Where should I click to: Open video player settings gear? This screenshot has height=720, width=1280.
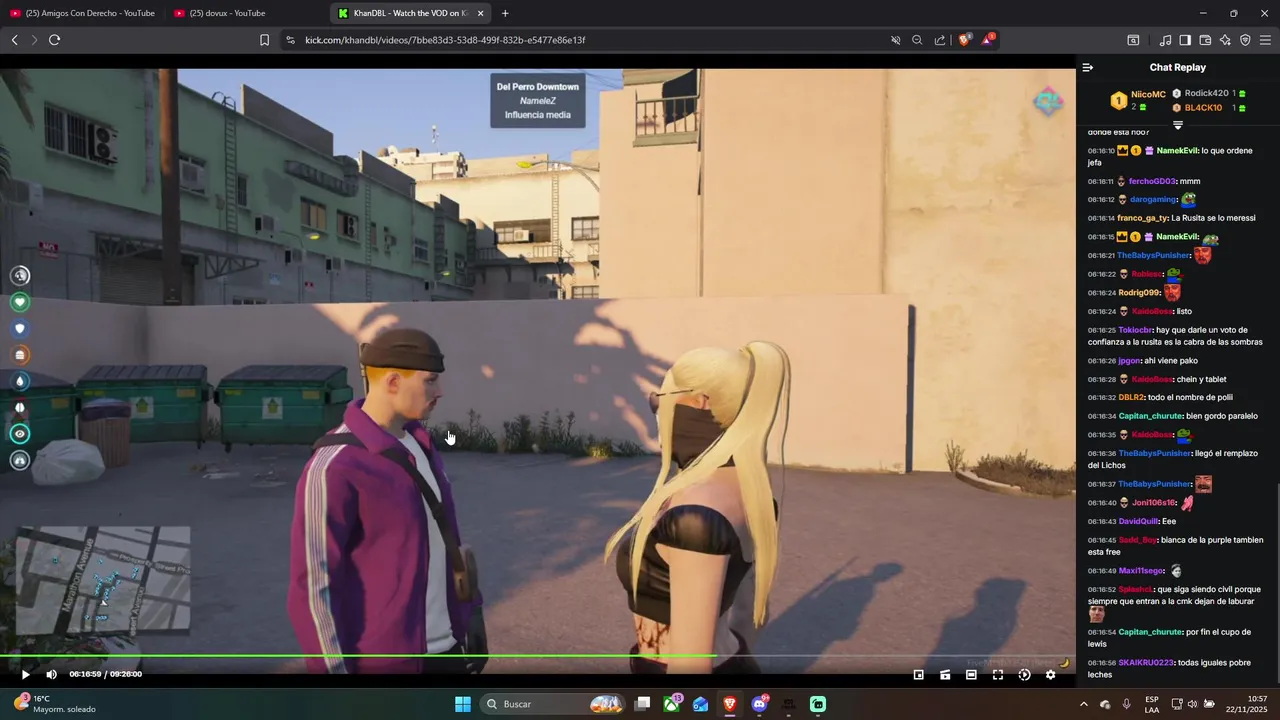point(1050,675)
